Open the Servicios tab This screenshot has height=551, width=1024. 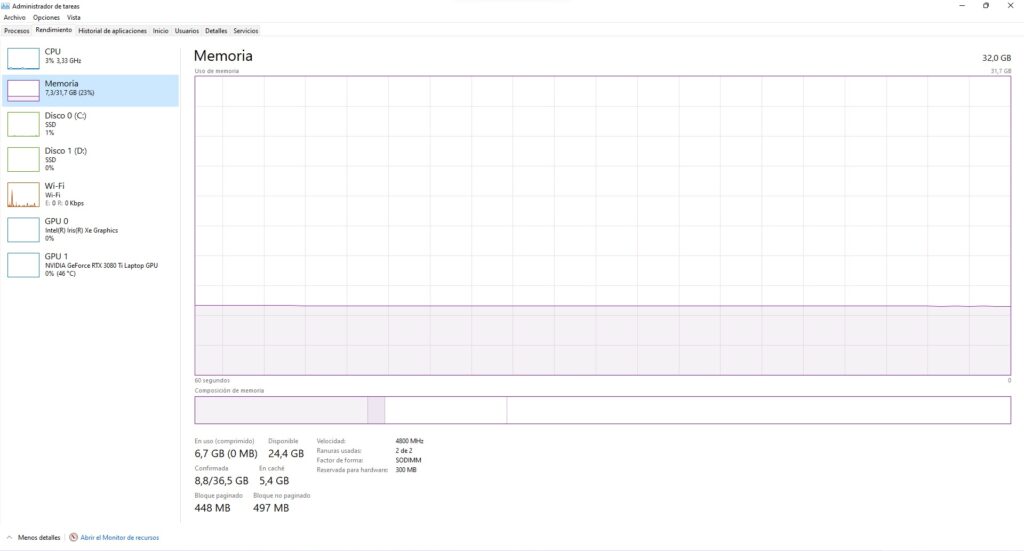tap(246, 31)
